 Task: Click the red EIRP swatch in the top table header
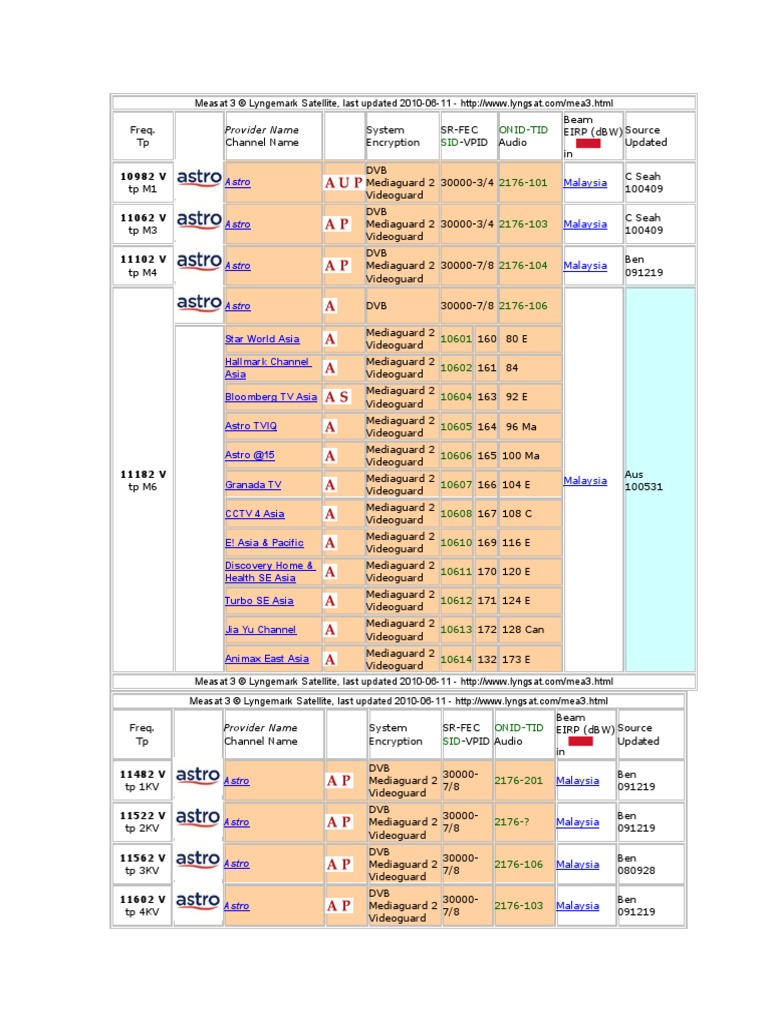click(588, 143)
